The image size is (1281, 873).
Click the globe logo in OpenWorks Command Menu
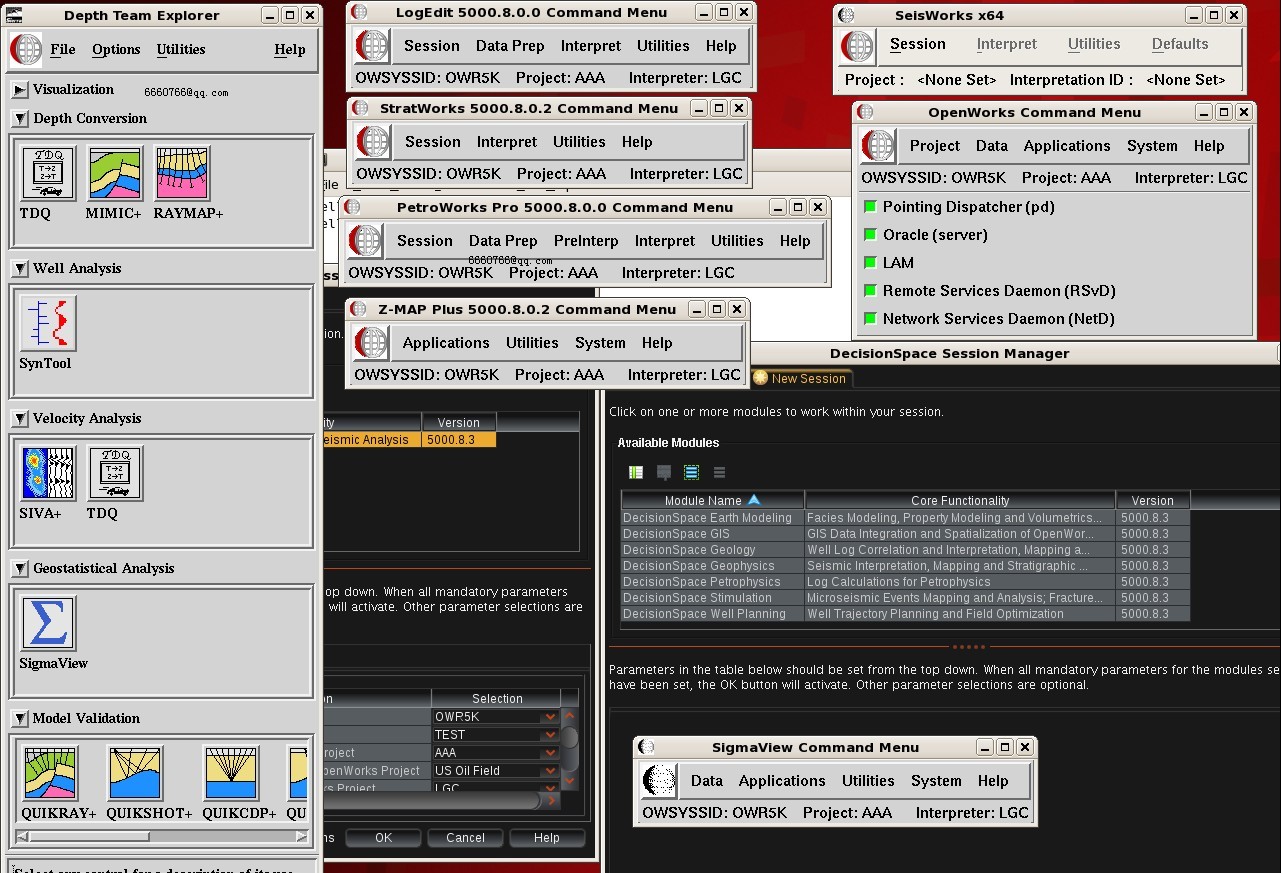[878, 146]
